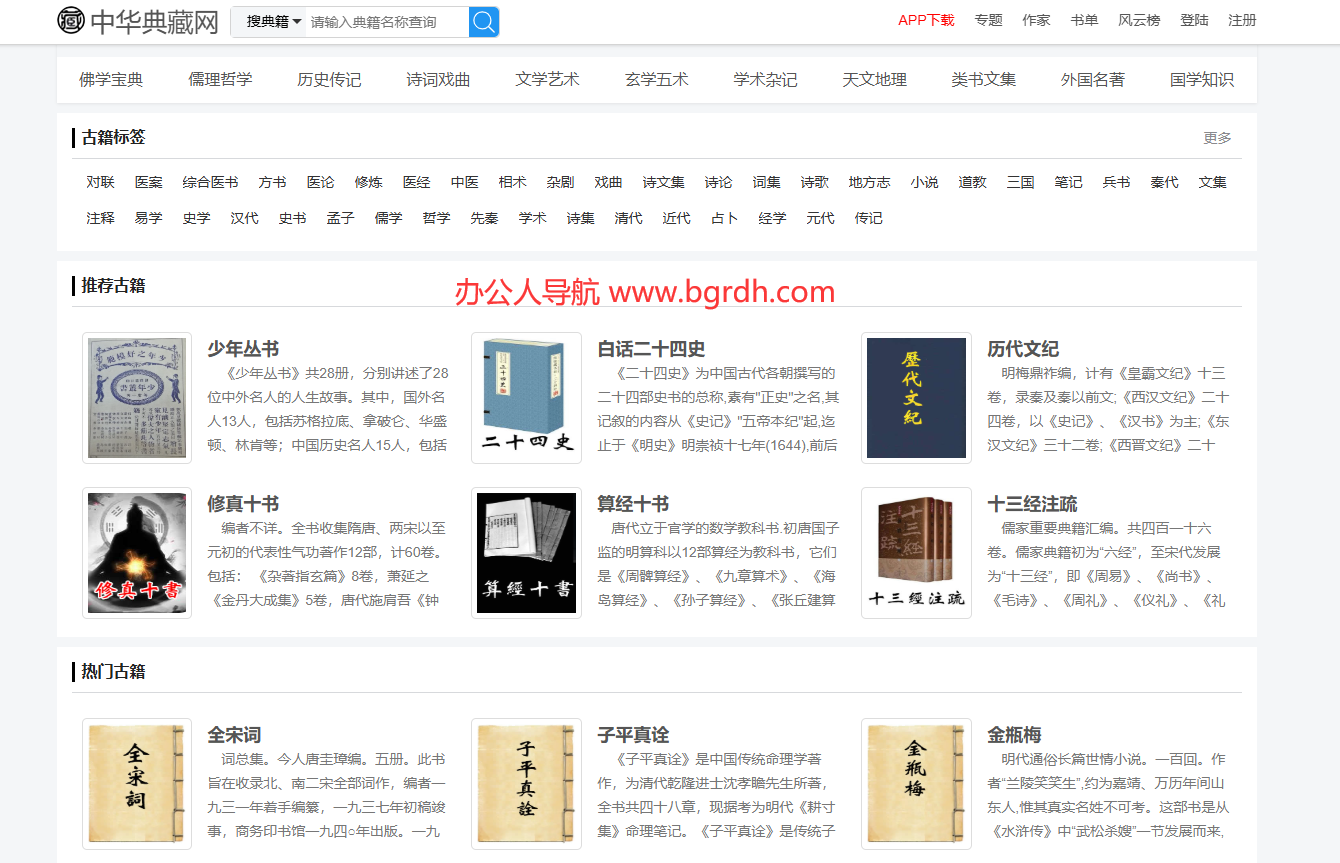
Task: Select the 历史传记 category
Action: point(329,79)
